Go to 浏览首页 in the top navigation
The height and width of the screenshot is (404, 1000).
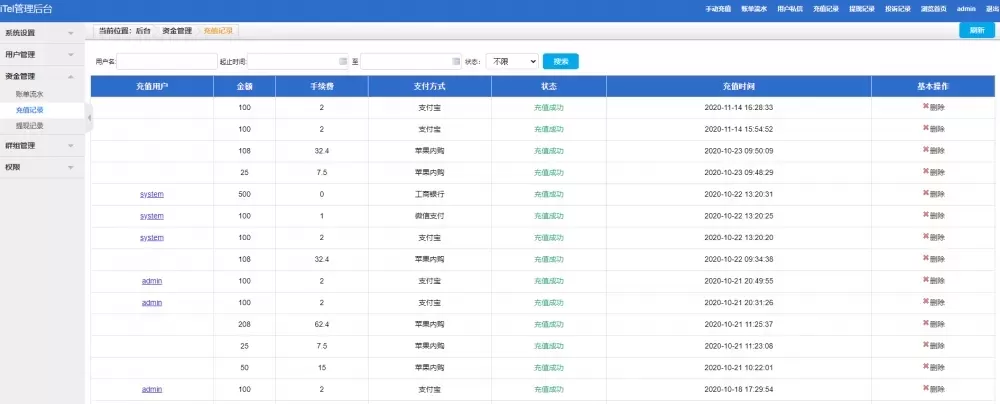point(934,9)
